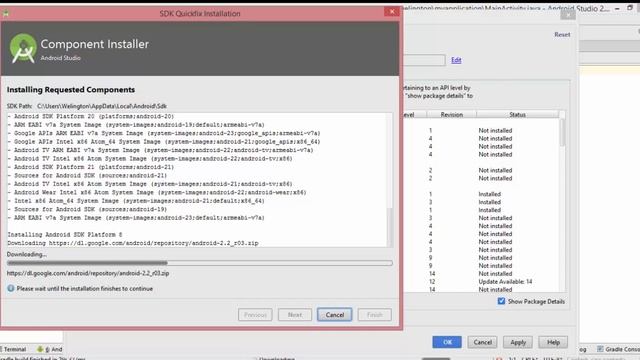Screen dimensions: 640x360
Task: Click the info icon beside the please wait message
Action: [11, 288]
